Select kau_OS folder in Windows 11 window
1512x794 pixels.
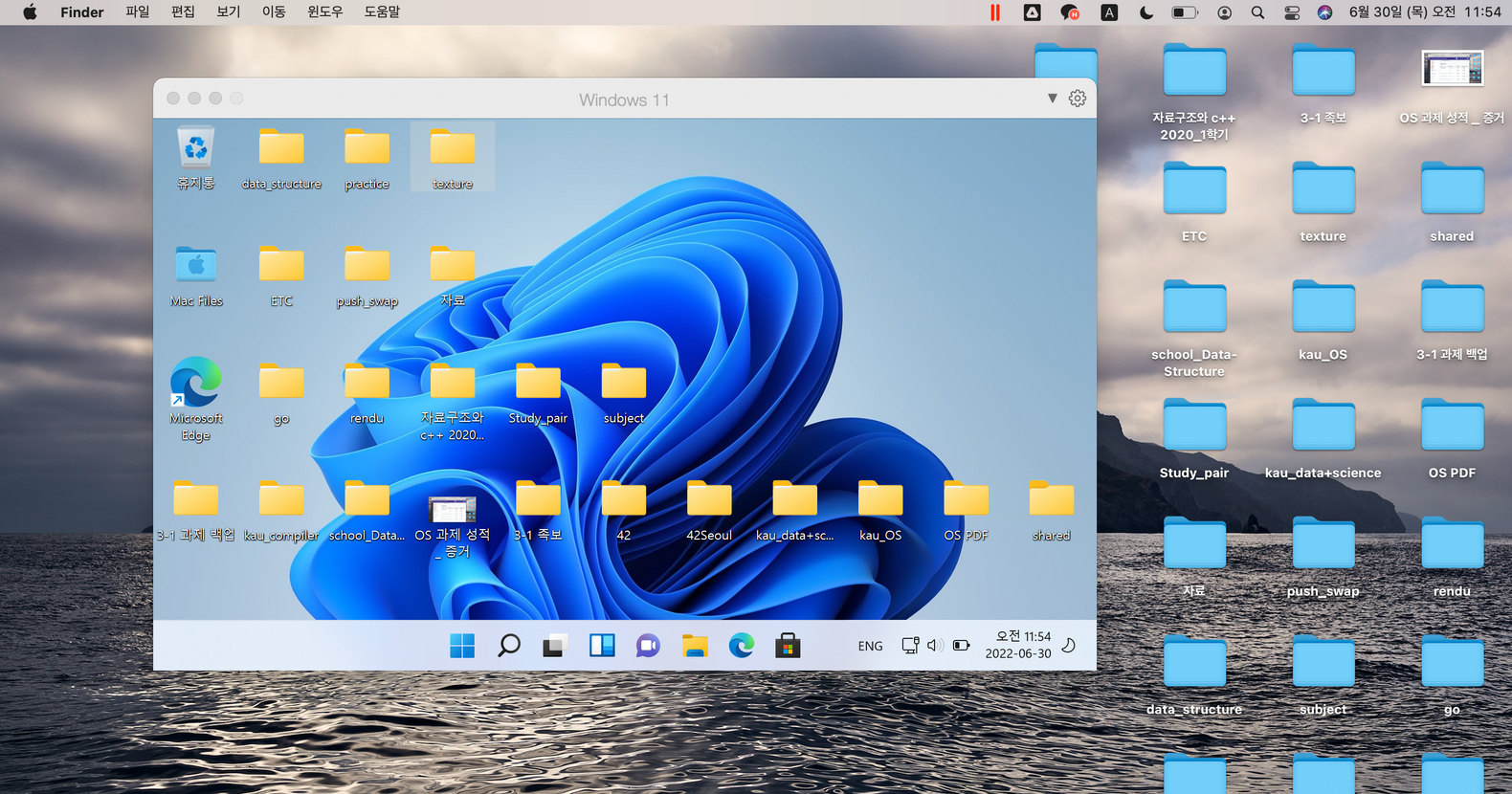tap(880, 511)
